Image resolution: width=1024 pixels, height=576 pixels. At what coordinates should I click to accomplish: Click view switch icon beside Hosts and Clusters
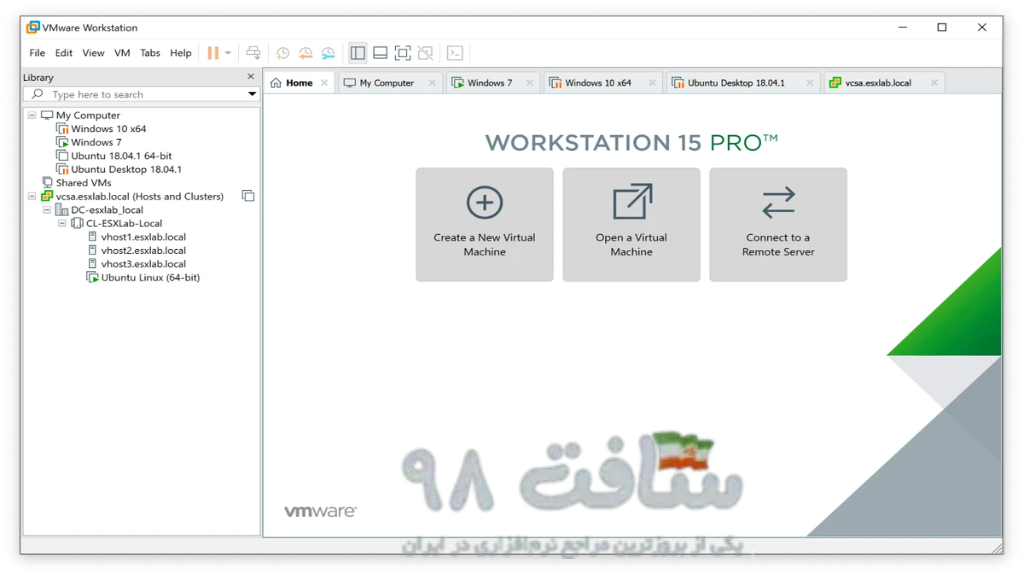(248, 196)
